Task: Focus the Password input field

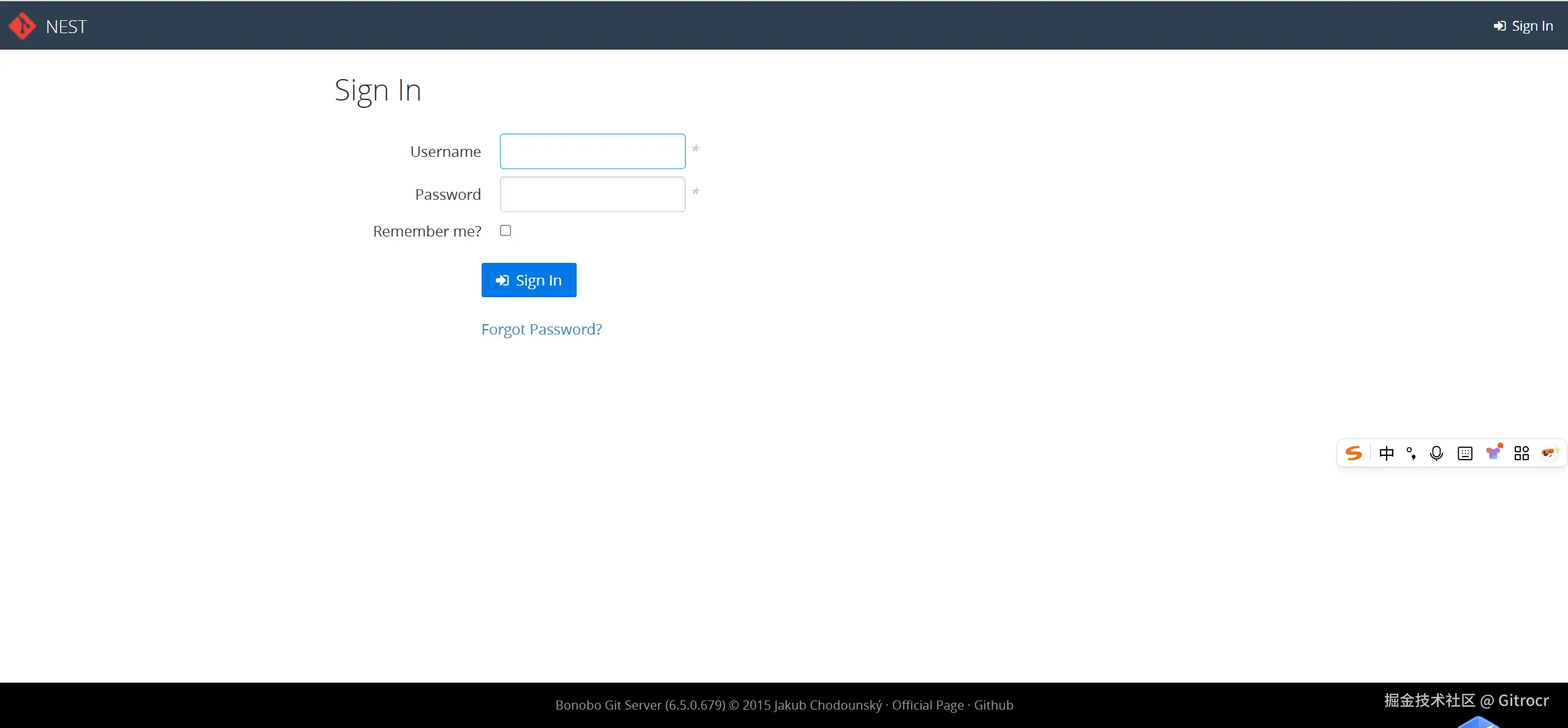Action: pyautogui.click(x=593, y=194)
